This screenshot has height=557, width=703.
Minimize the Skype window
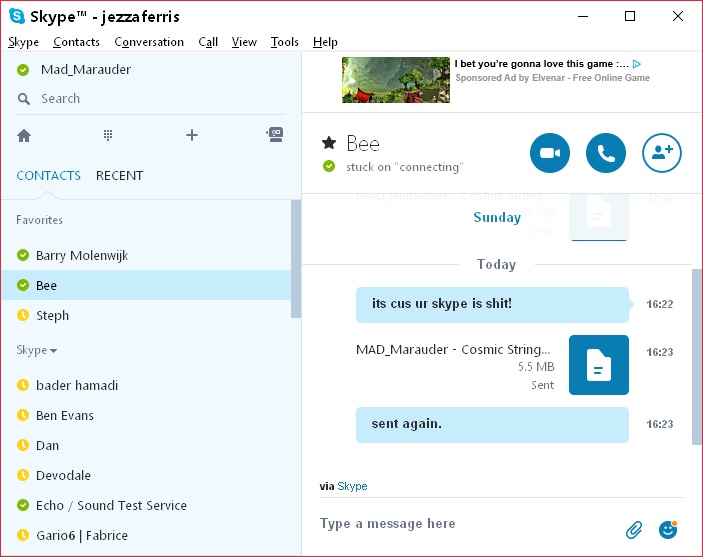(583, 17)
